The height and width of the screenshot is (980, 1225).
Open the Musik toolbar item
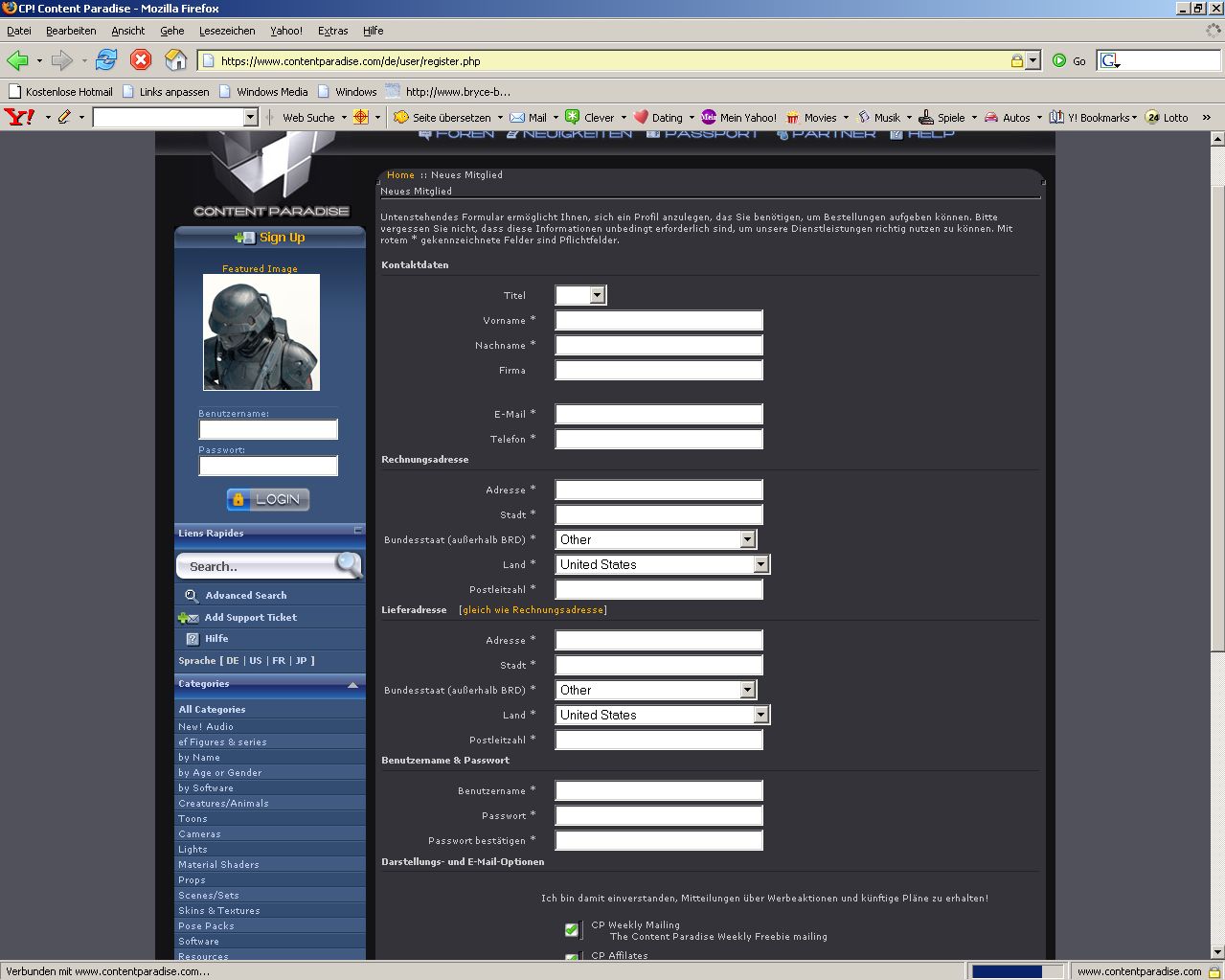tap(878, 118)
